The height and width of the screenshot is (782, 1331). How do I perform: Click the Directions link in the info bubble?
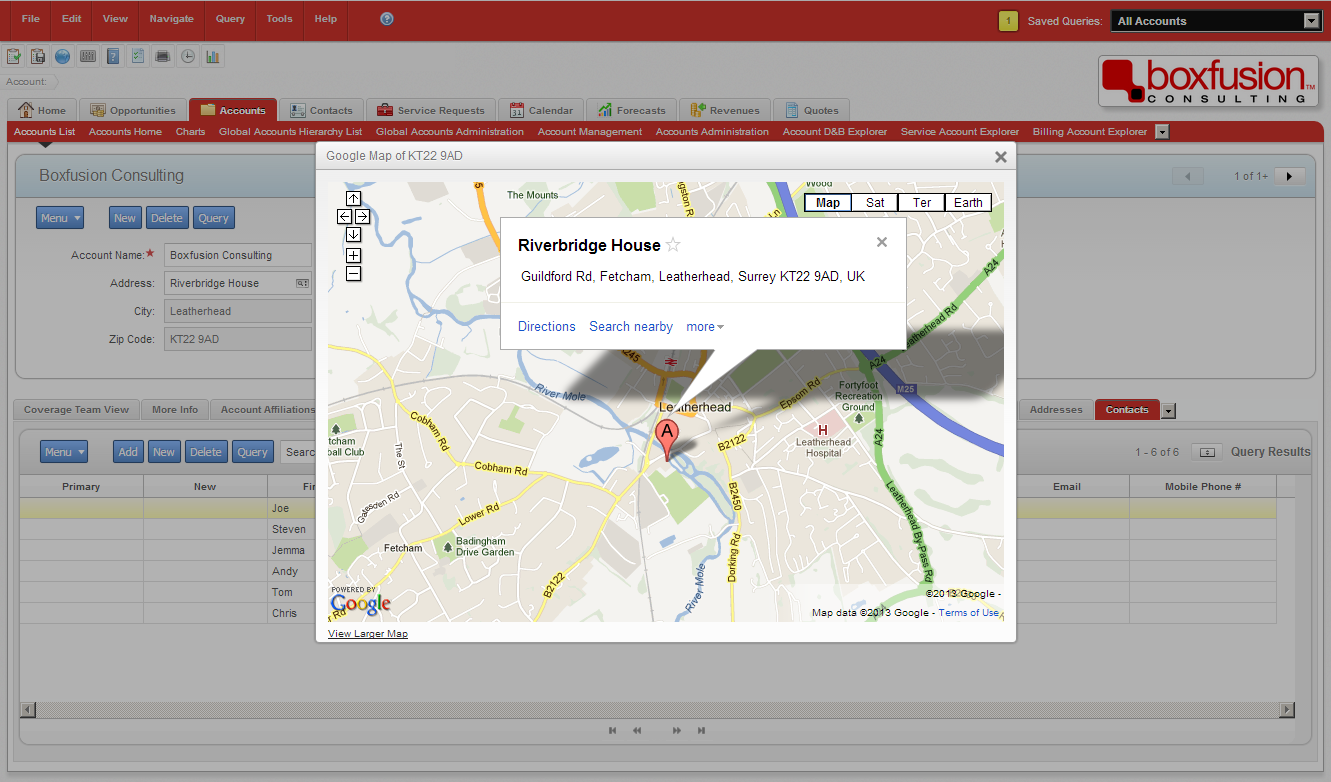[547, 327]
